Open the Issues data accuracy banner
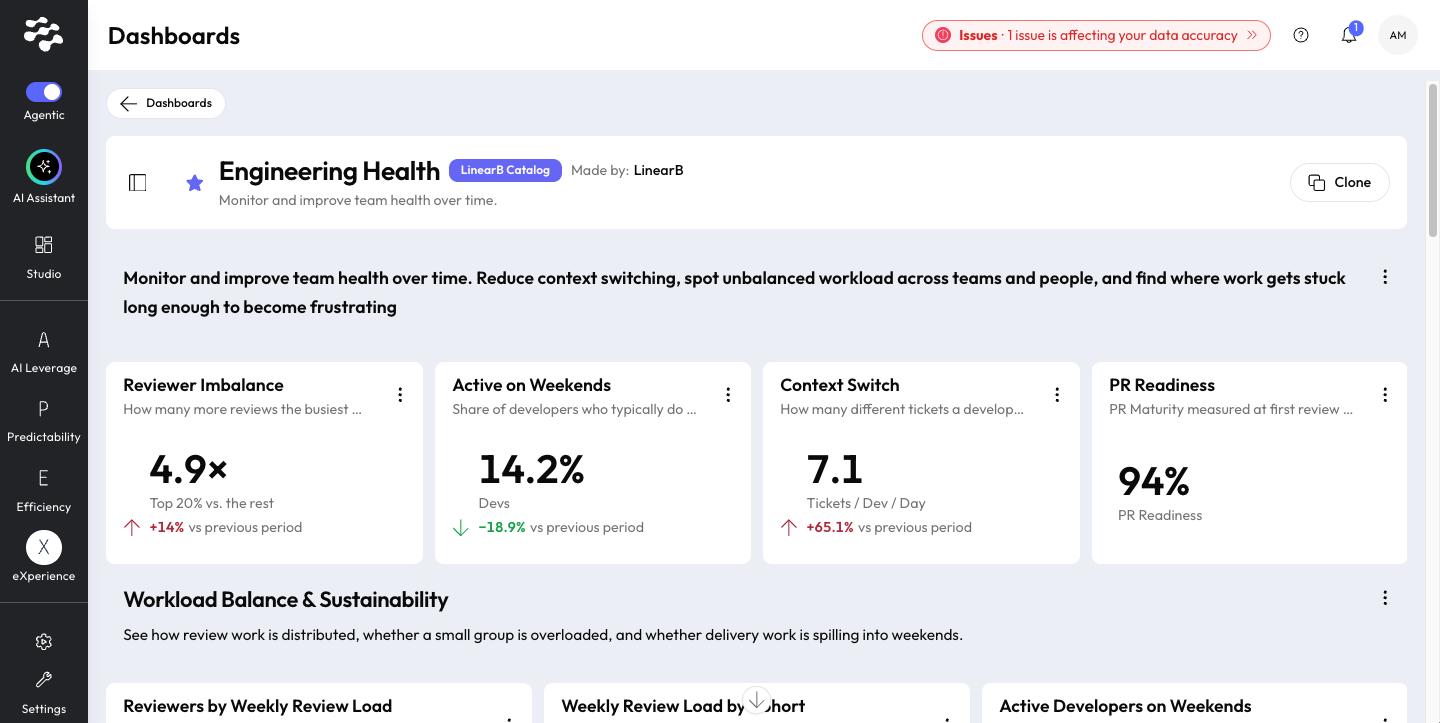This screenshot has width=1440, height=723. click(1096, 35)
